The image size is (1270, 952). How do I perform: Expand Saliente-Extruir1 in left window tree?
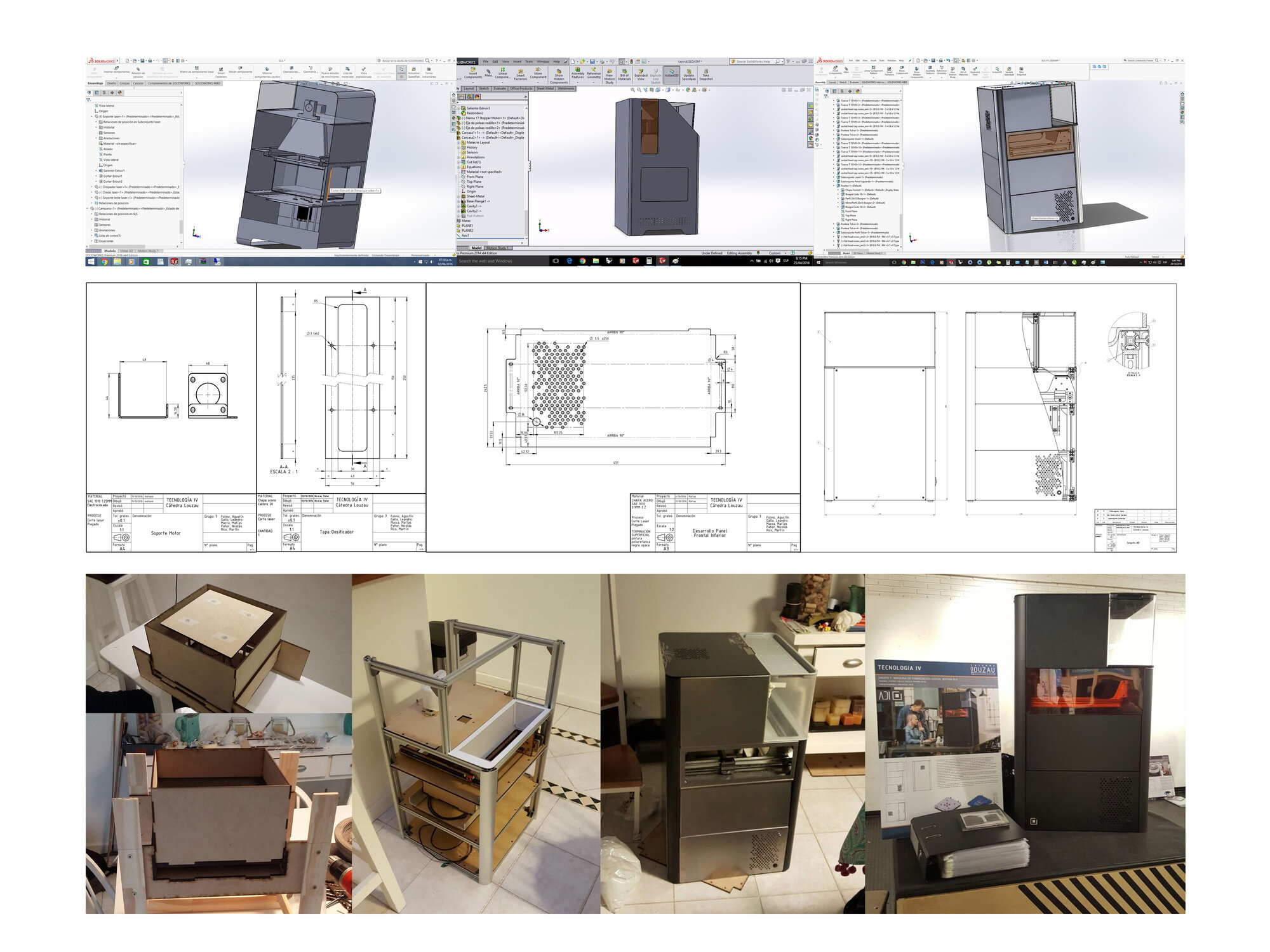click(96, 171)
